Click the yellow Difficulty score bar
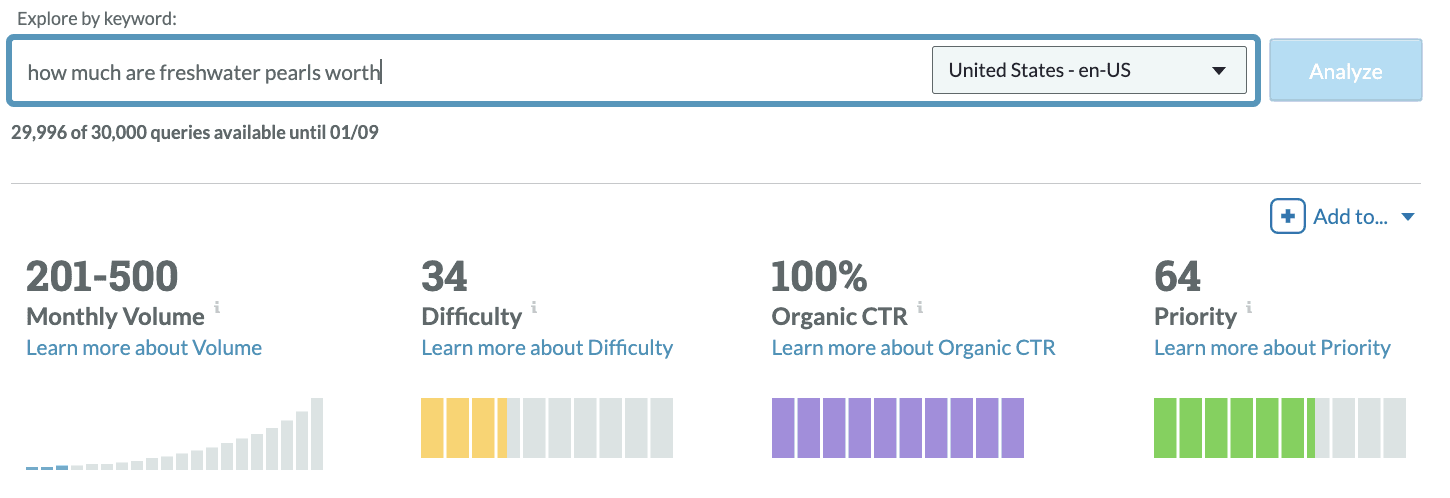The width and height of the screenshot is (1450, 498). pos(464,428)
